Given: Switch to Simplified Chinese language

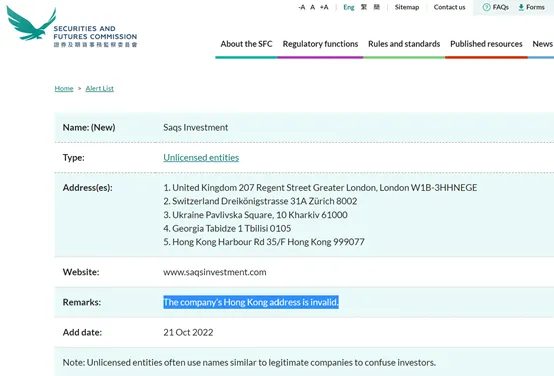Looking at the screenshot, I should (377, 7).
